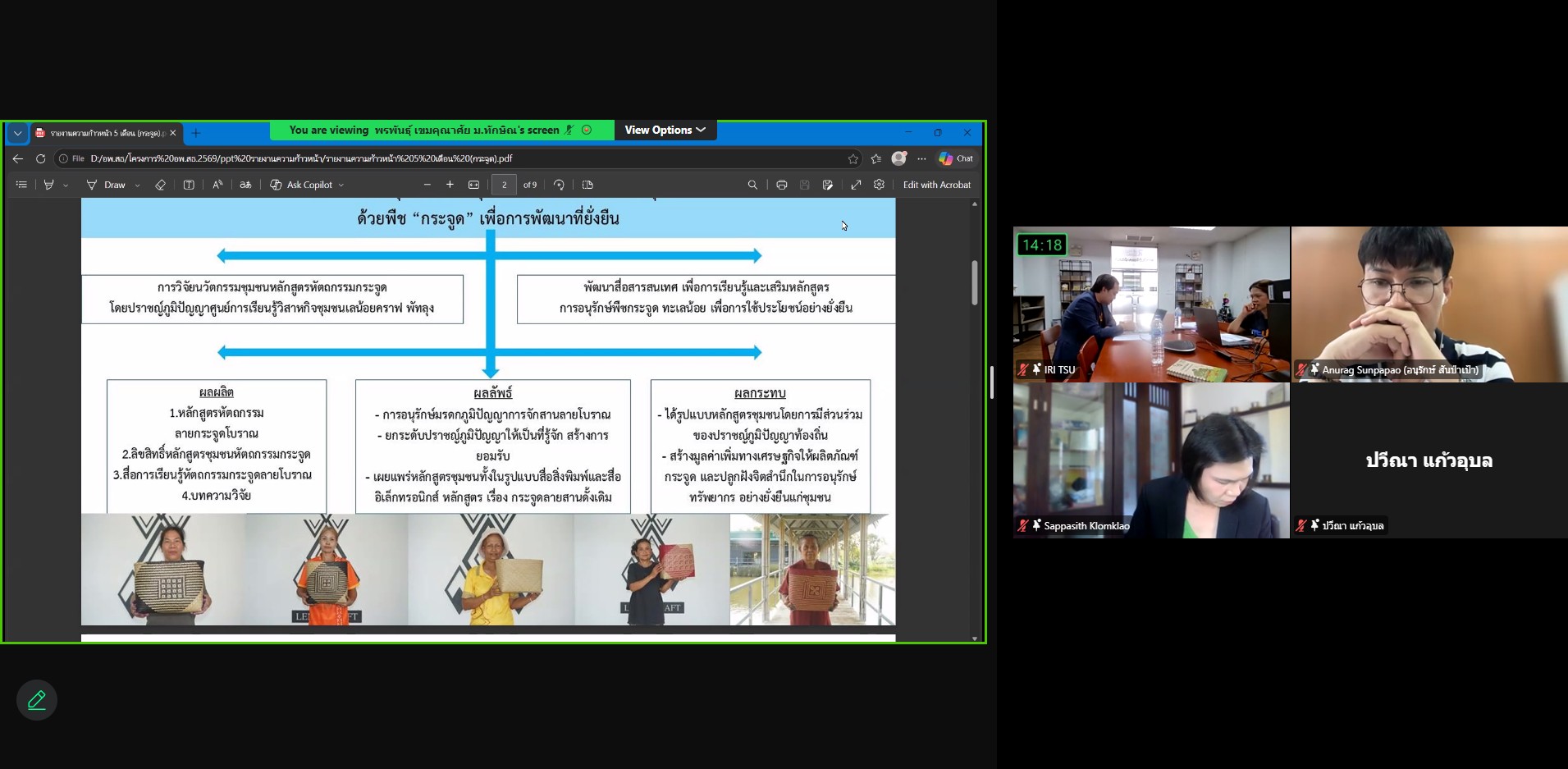Click muted mic icon on Sappasith tile
The image size is (1568, 769).
tap(1023, 525)
